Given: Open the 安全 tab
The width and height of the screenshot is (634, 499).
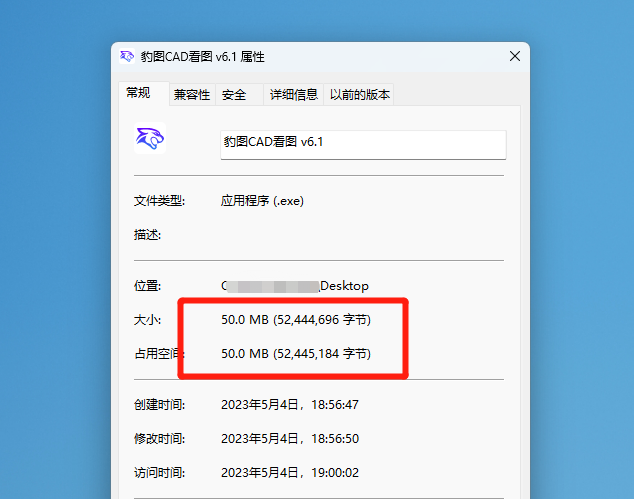Looking at the screenshot, I should pos(239,95).
